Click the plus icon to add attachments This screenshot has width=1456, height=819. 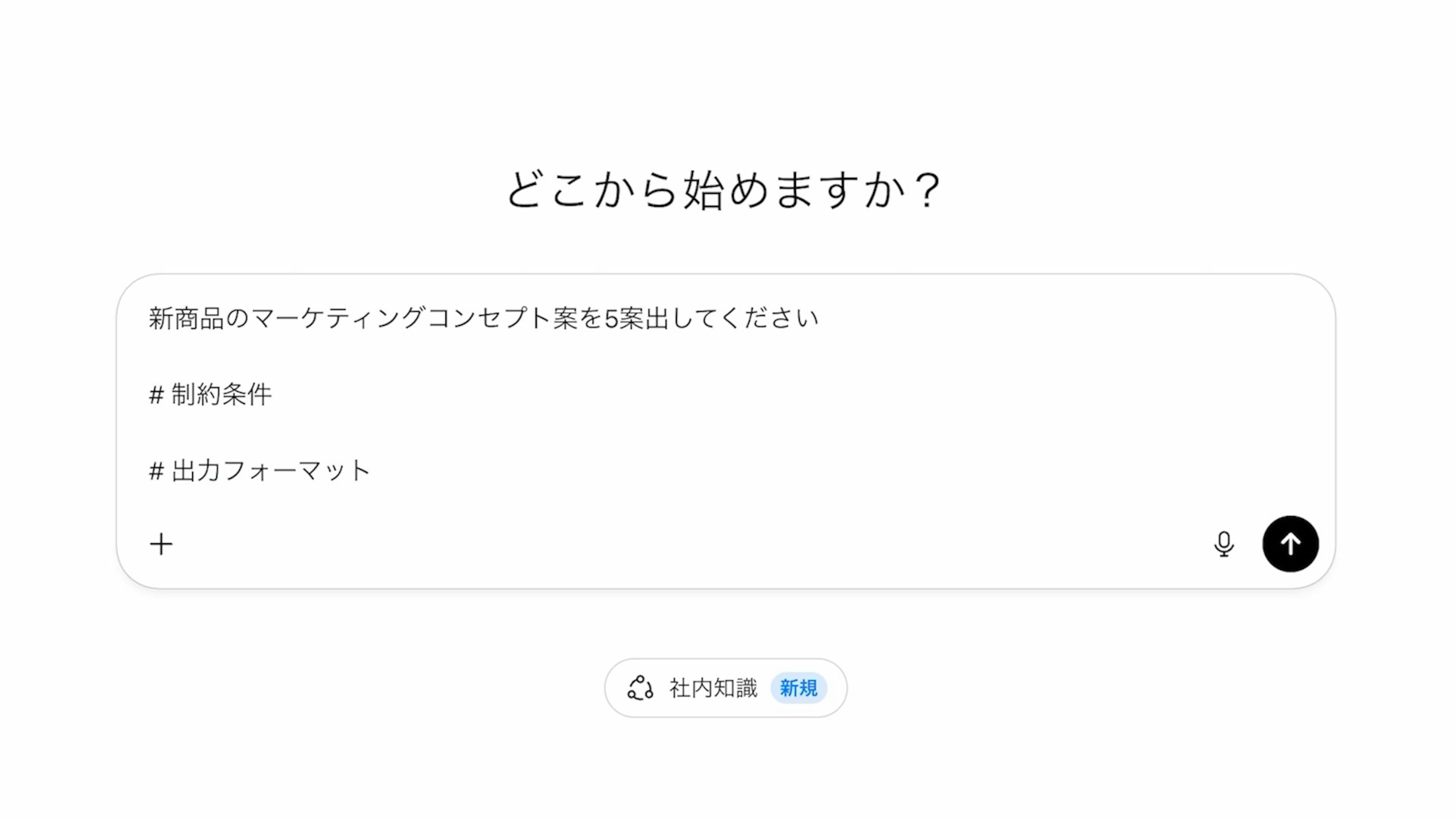pyautogui.click(x=161, y=544)
